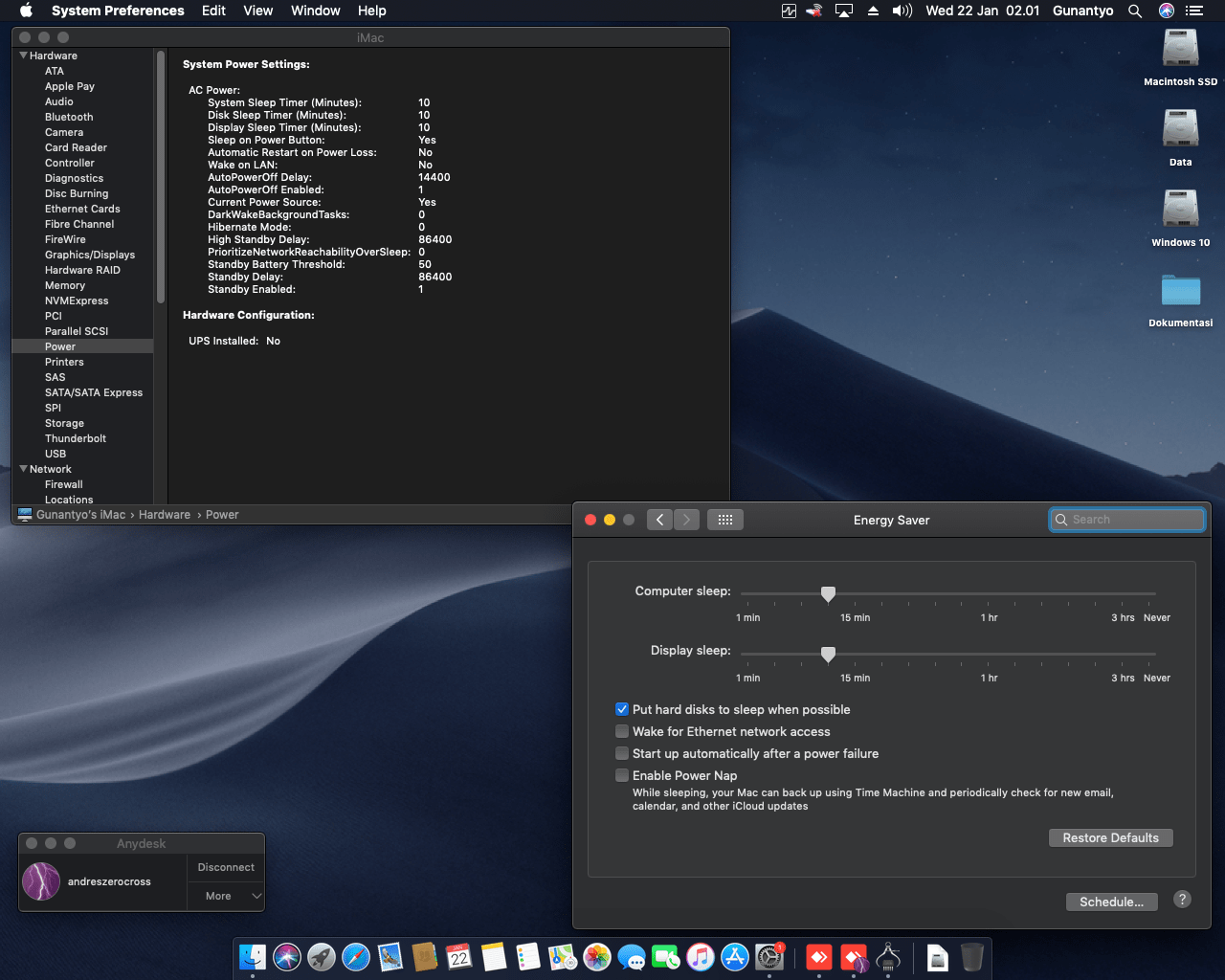Click the Show All grid icon
Screen dimensions: 1225x980
coord(724,520)
